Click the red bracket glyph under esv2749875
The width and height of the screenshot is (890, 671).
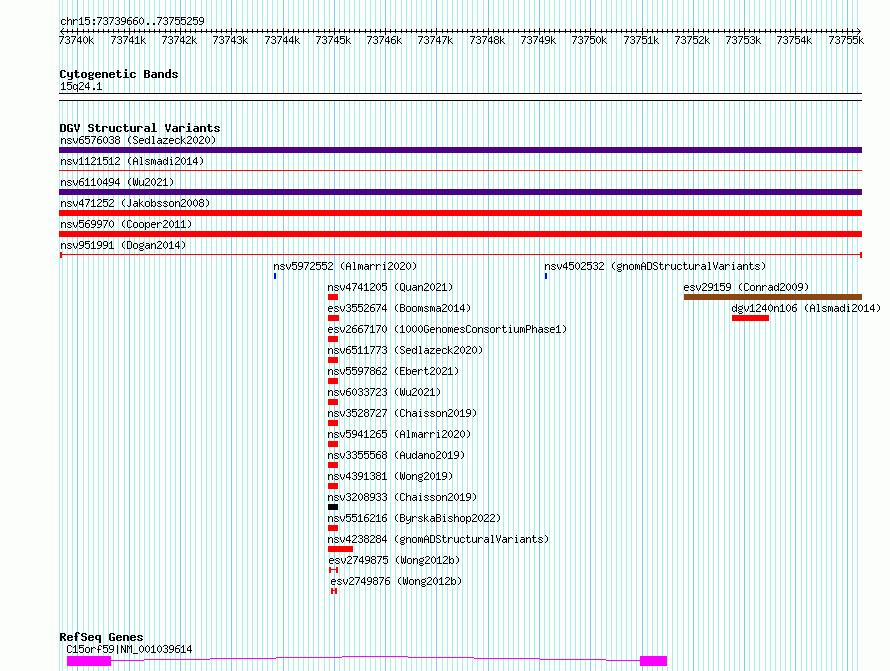tap(334, 570)
